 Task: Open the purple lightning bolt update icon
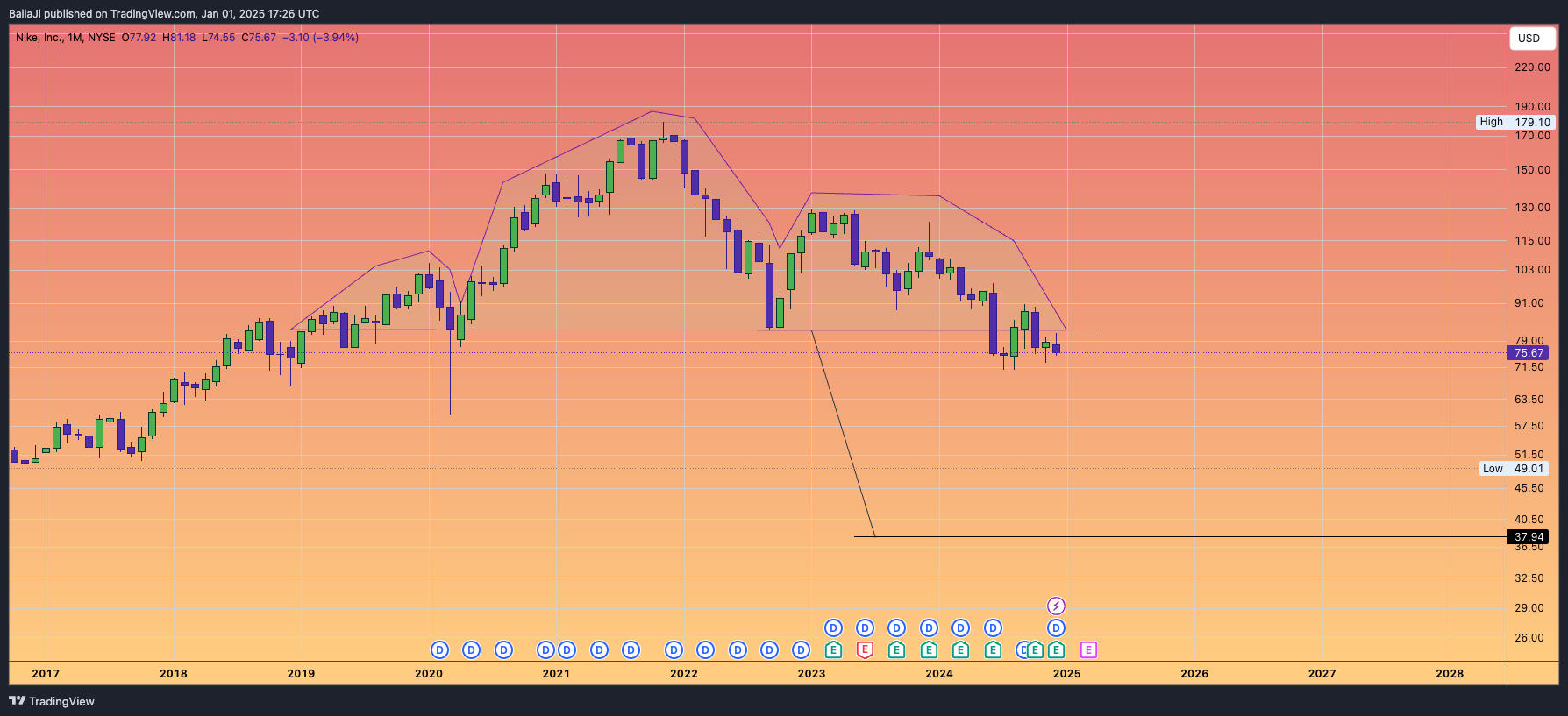(1057, 606)
